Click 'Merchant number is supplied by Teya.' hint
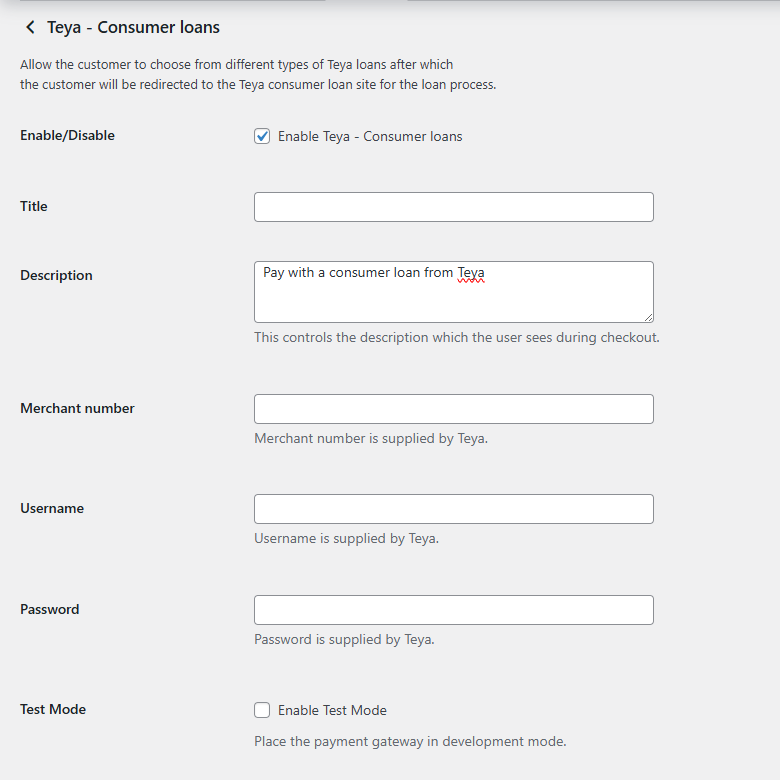 click(371, 438)
